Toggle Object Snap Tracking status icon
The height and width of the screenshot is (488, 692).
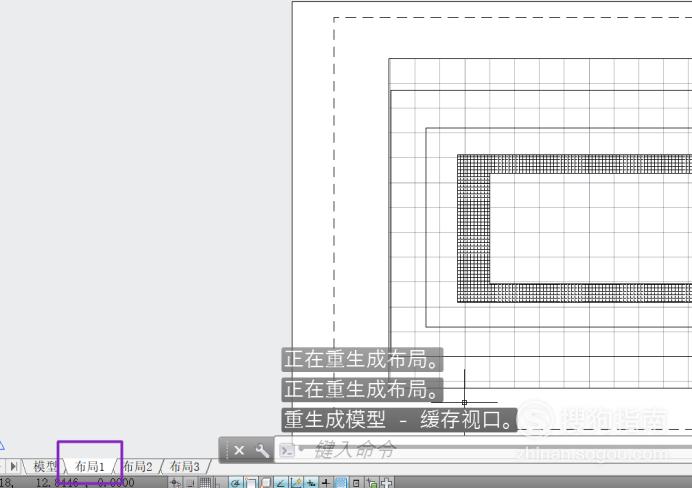[281, 483]
